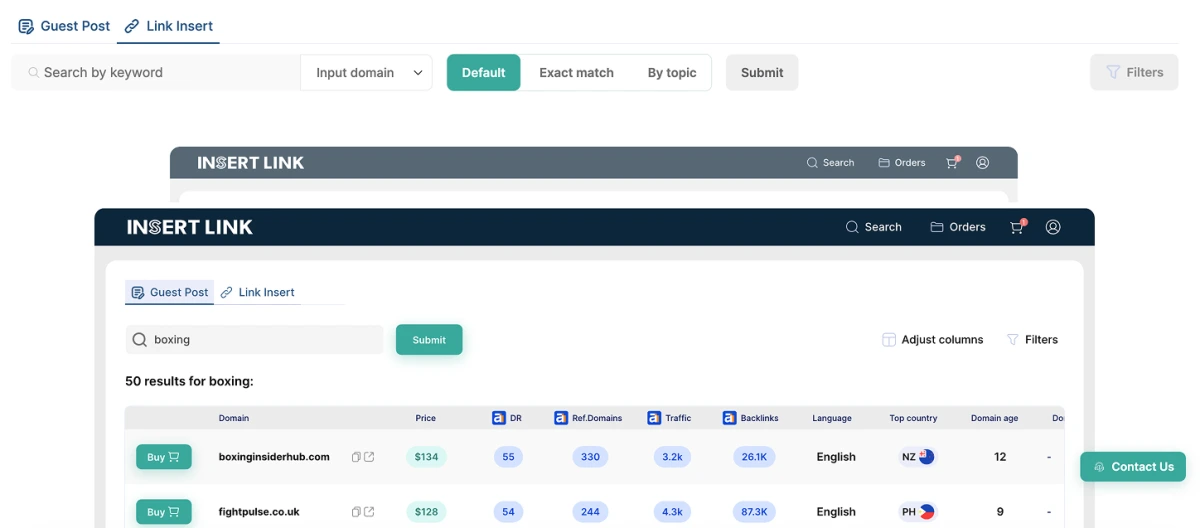Image resolution: width=1200 pixels, height=528 pixels.
Task: Open external link icon for fightpulse.co.uk
Action: [x=369, y=512]
